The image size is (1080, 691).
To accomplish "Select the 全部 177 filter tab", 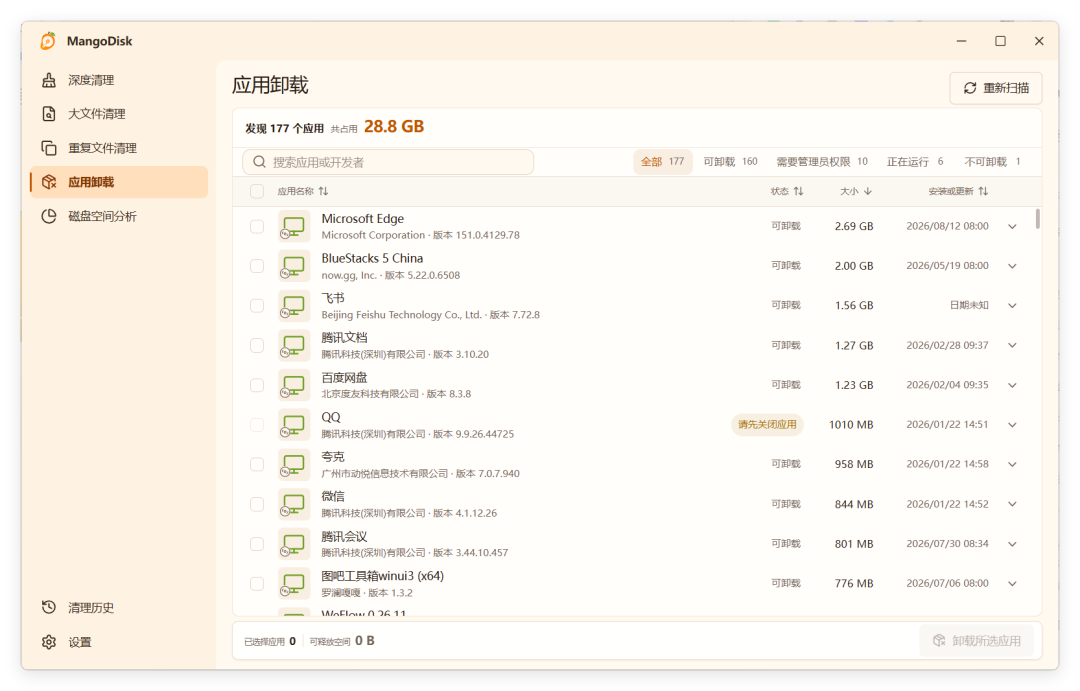I will [x=663, y=162].
